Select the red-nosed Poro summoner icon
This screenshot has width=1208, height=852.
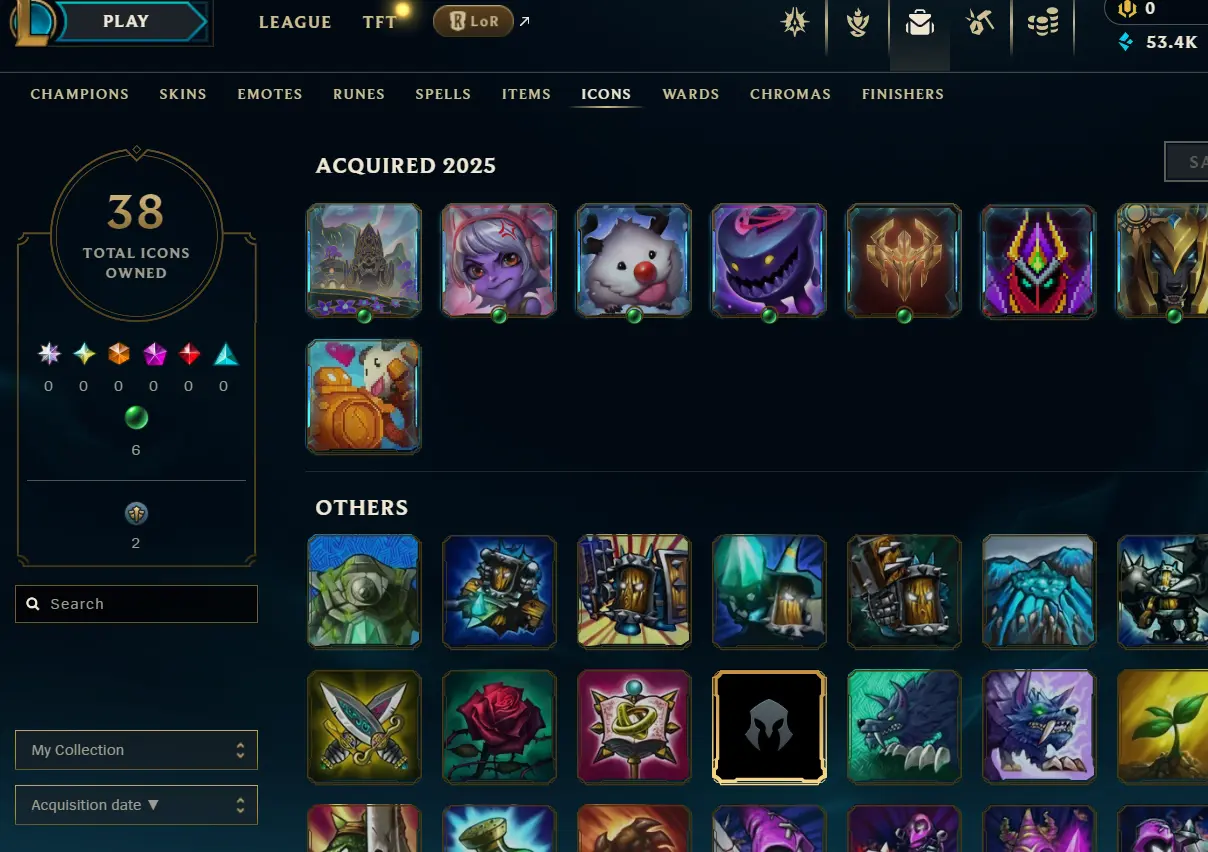point(634,261)
